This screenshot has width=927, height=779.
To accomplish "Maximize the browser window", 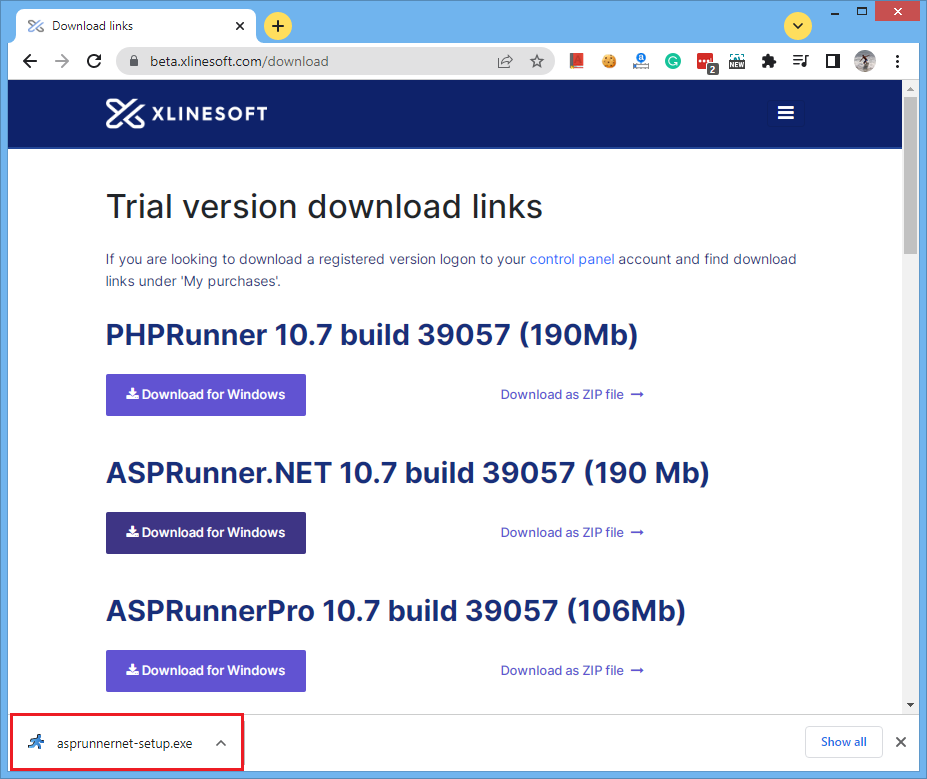I will 862,12.
